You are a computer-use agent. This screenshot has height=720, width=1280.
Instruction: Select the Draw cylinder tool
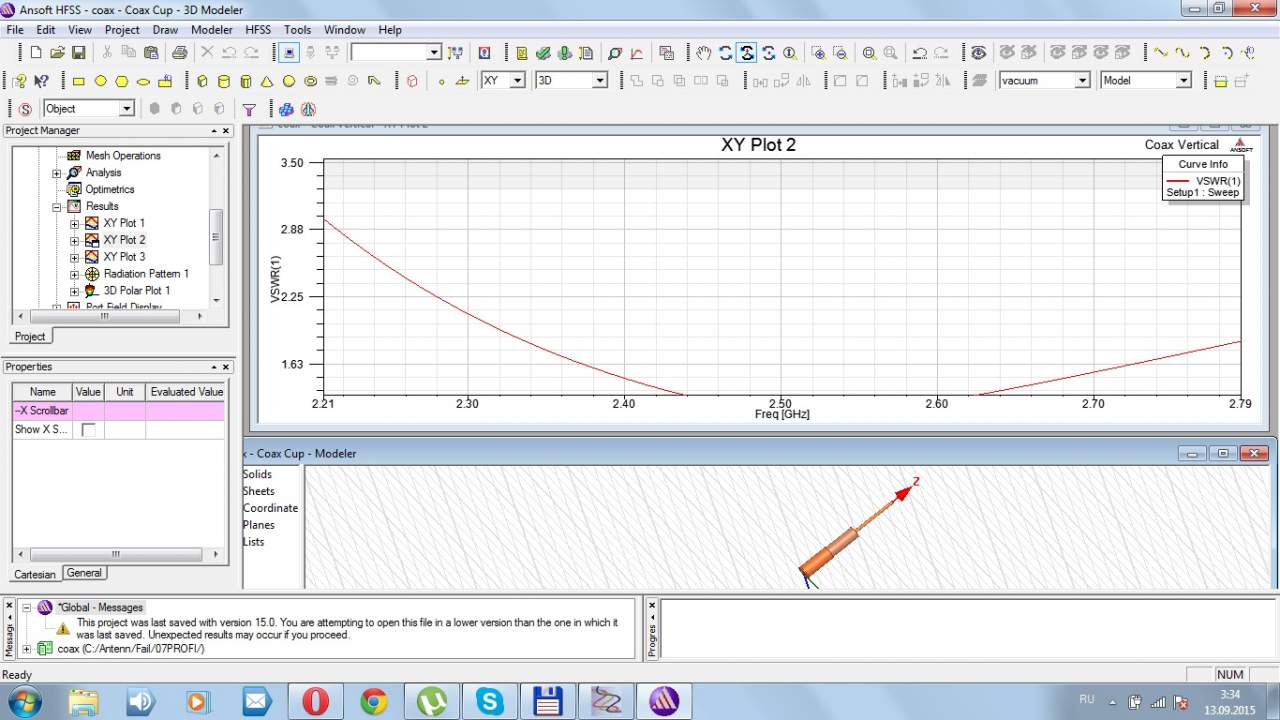[224, 81]
